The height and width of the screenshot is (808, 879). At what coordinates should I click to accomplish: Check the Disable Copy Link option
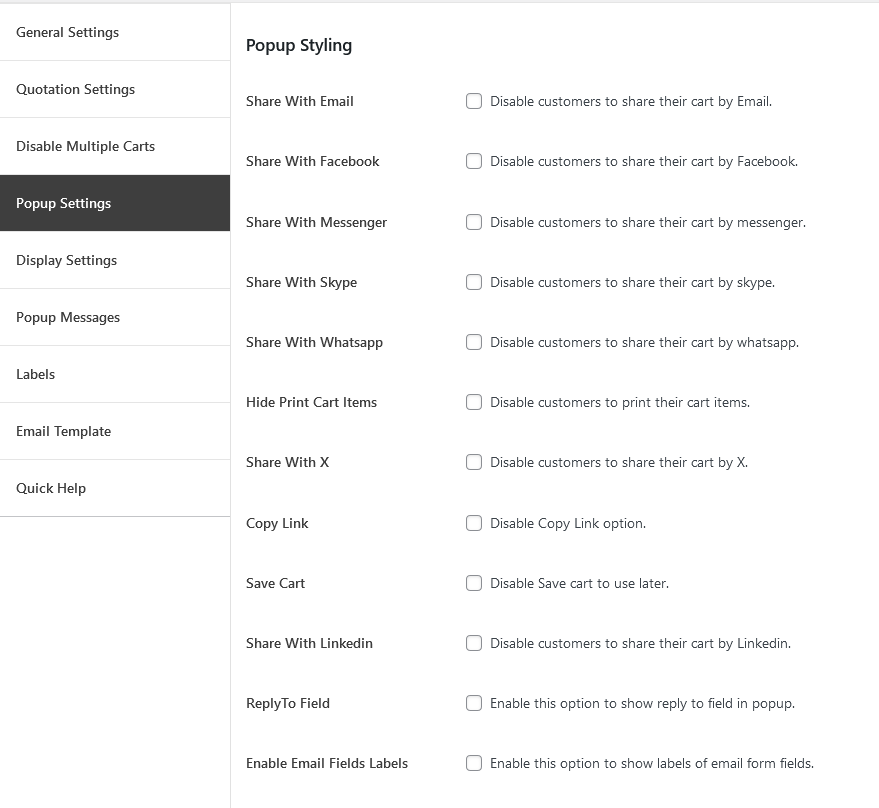[x=474, y=523]
